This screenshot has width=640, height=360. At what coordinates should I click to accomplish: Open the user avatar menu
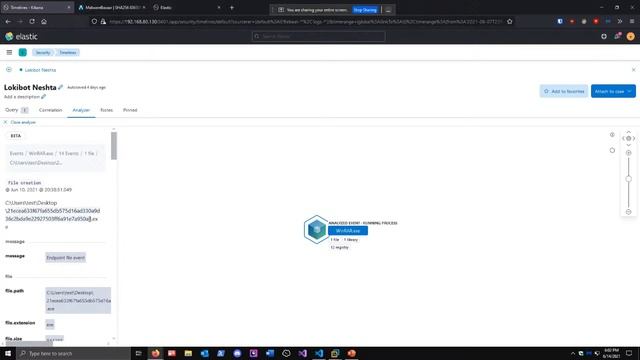(x=631, y=36)
